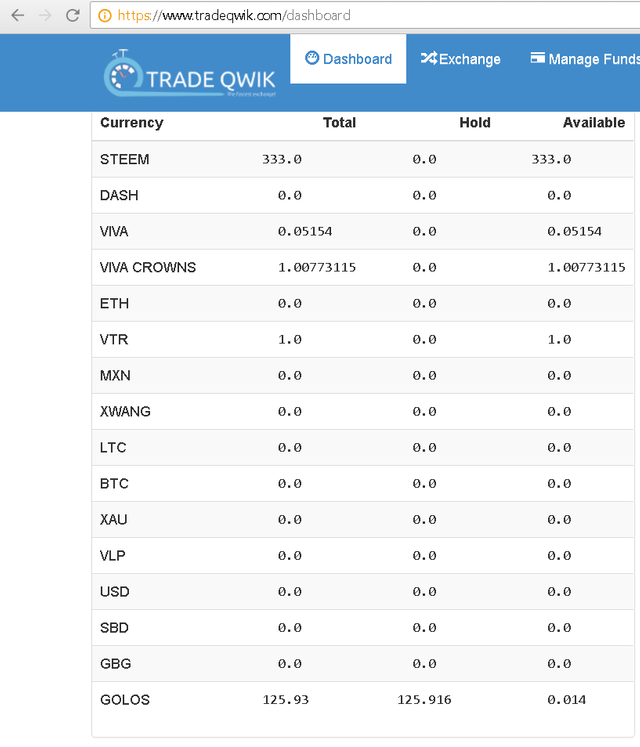Image resolution: width=640 pixels, height=747 pixels.
Task: Select the LTC currency label
Action: click(113, 448)
